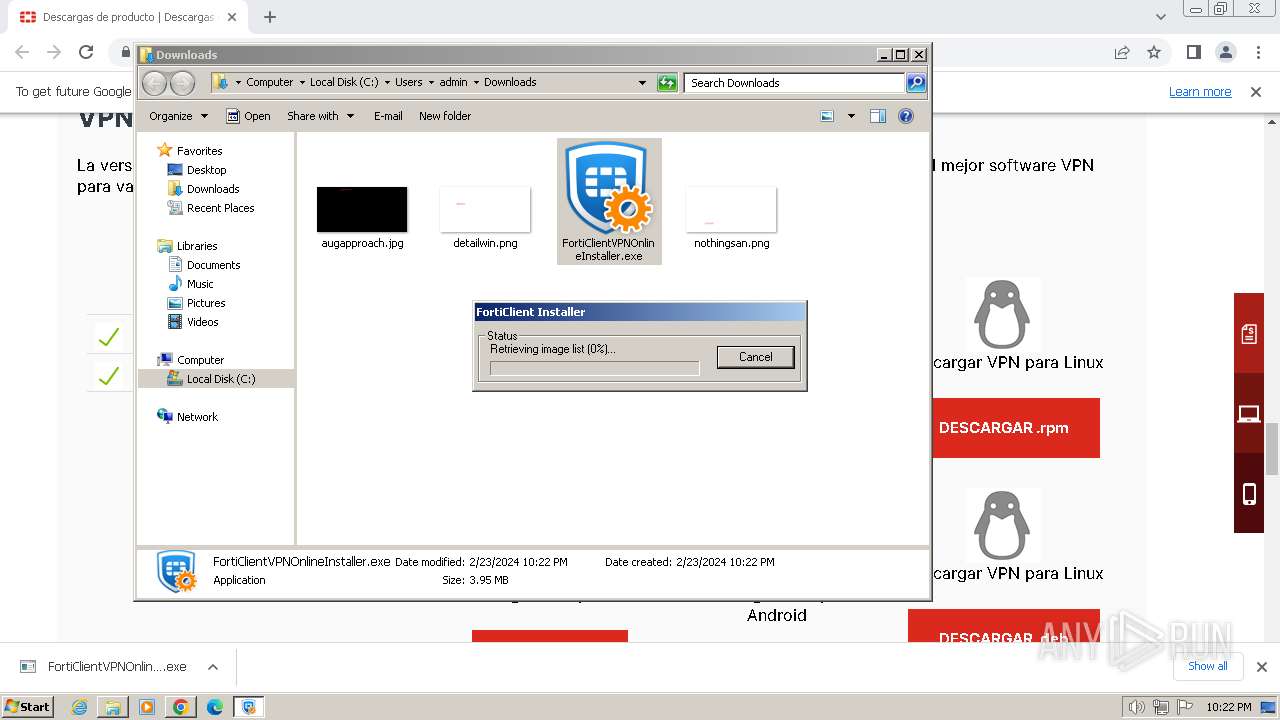Select Local Disk (C:) in tree
The image size is (1280, 720).
[220, 379]
